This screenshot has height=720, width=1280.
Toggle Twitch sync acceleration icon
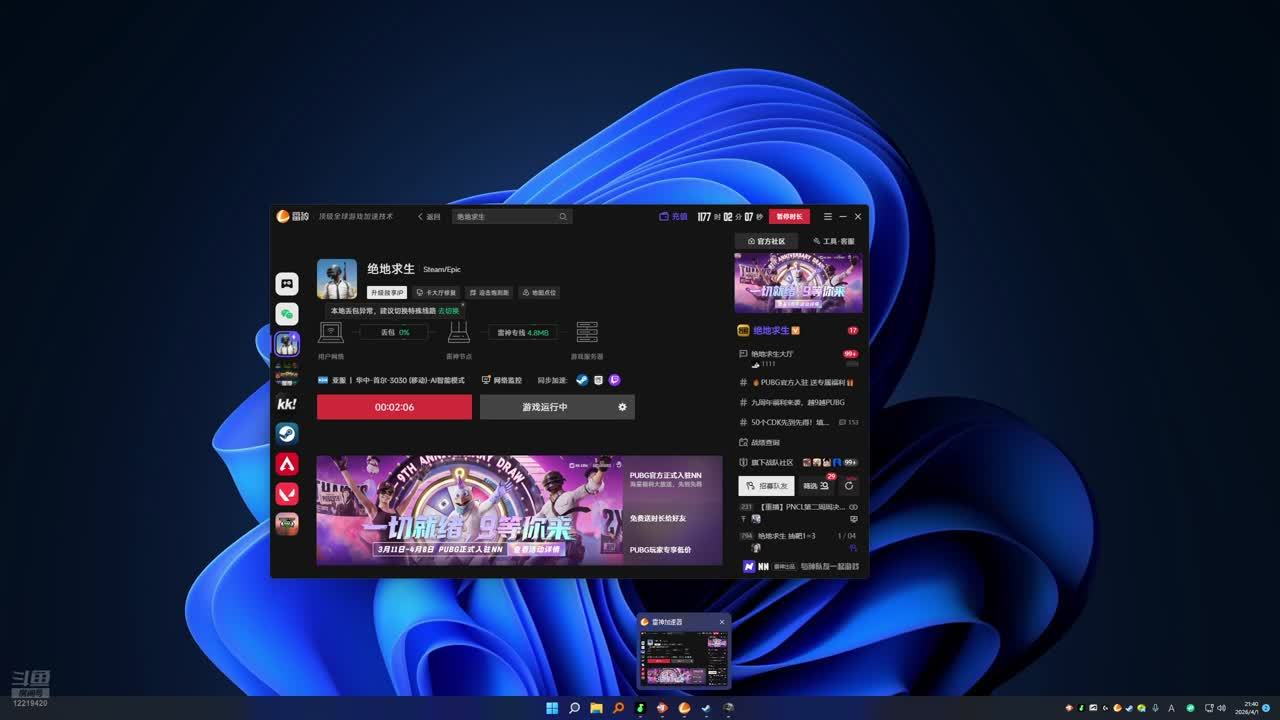615,380
